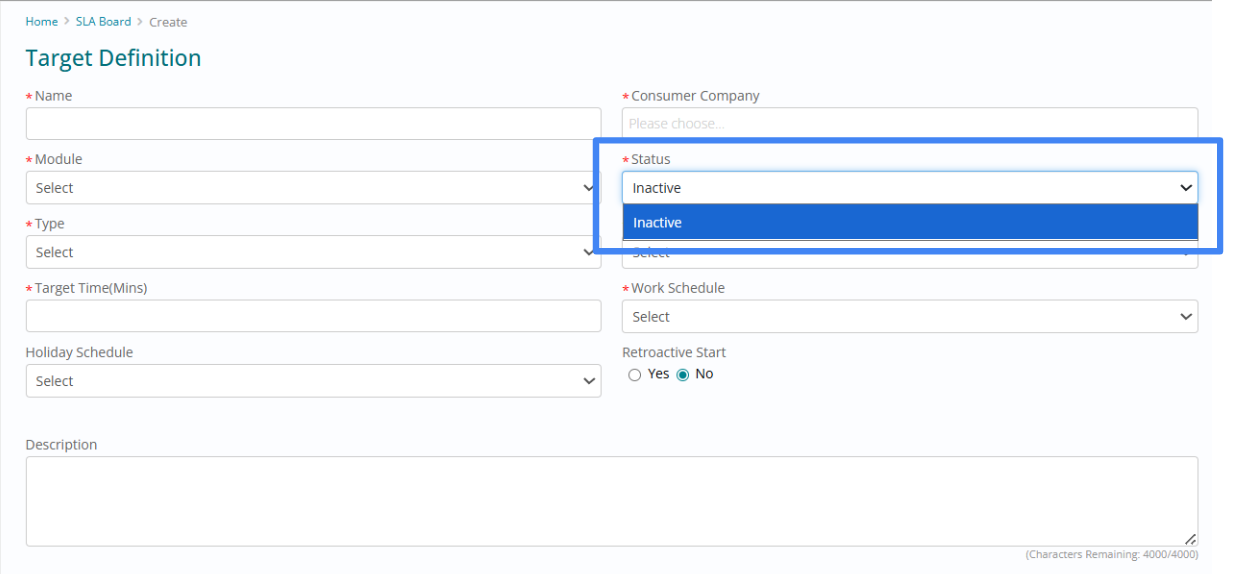Select Yes for Retroactive Start

pos(635,375)
